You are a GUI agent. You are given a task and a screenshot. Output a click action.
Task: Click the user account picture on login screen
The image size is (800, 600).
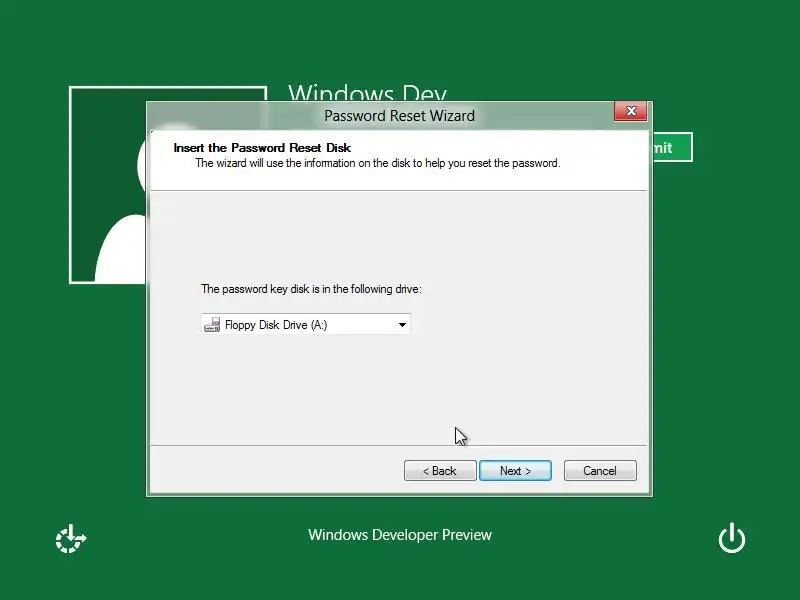click(x=108, y=185)
